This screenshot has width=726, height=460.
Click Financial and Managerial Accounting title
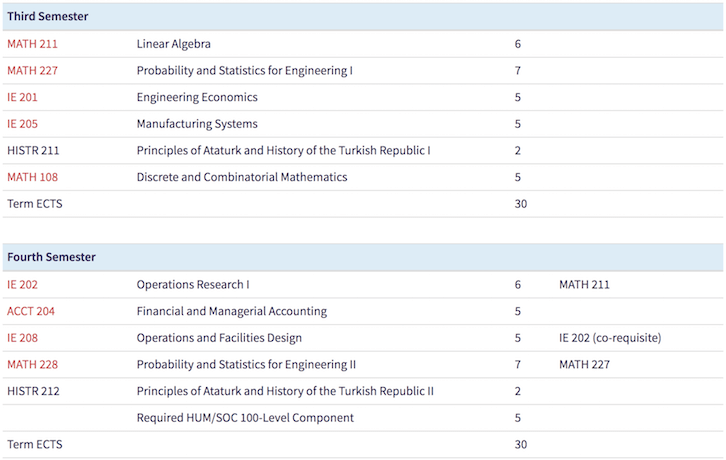pyautogui.click(x=232, y=311)
